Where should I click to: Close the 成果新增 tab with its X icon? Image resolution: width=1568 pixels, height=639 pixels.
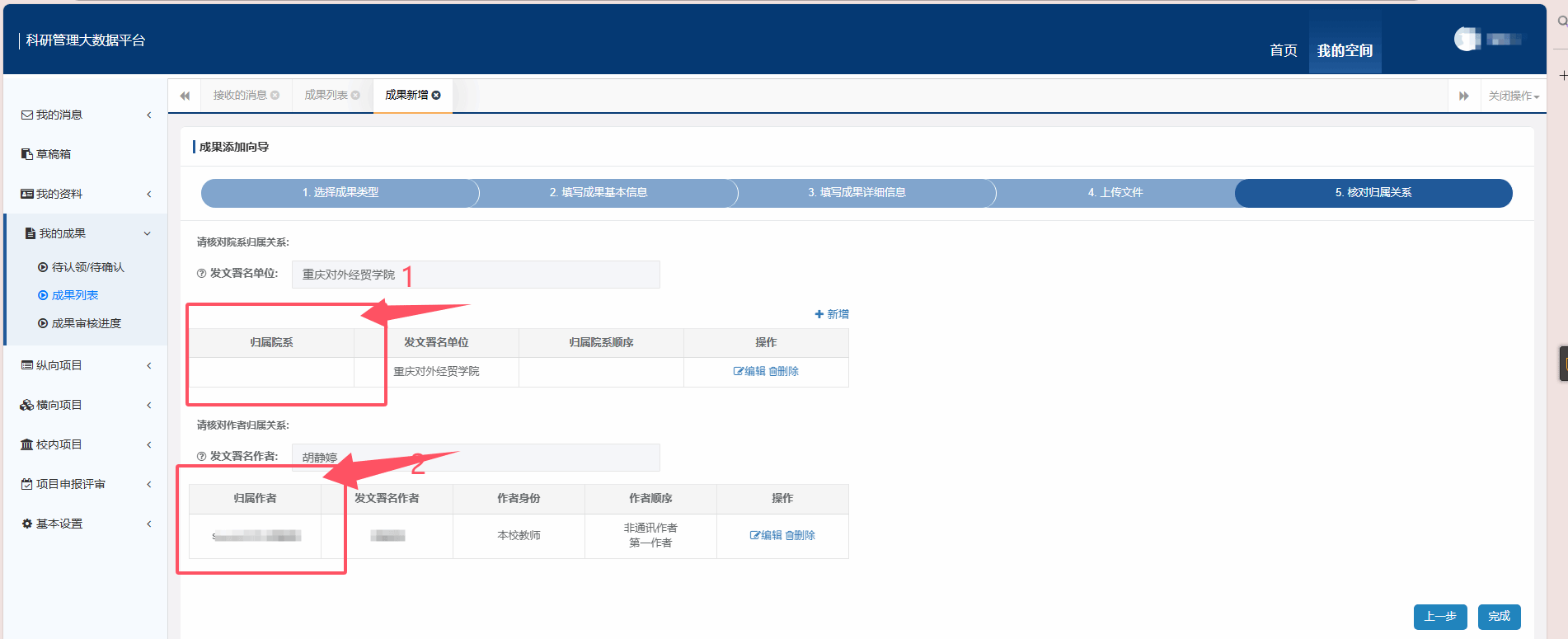pos(436,96)
